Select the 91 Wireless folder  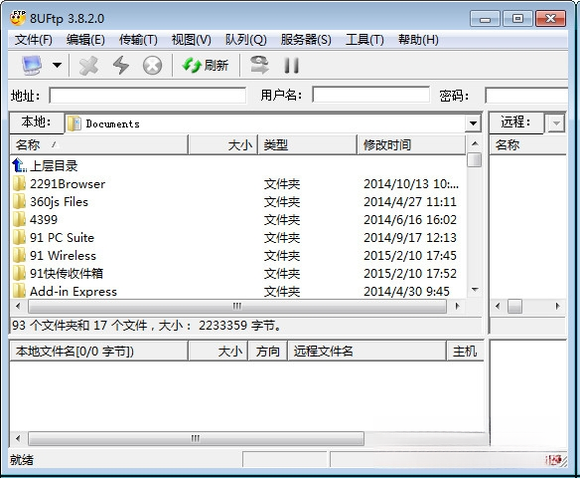click(x=63, y=256)
